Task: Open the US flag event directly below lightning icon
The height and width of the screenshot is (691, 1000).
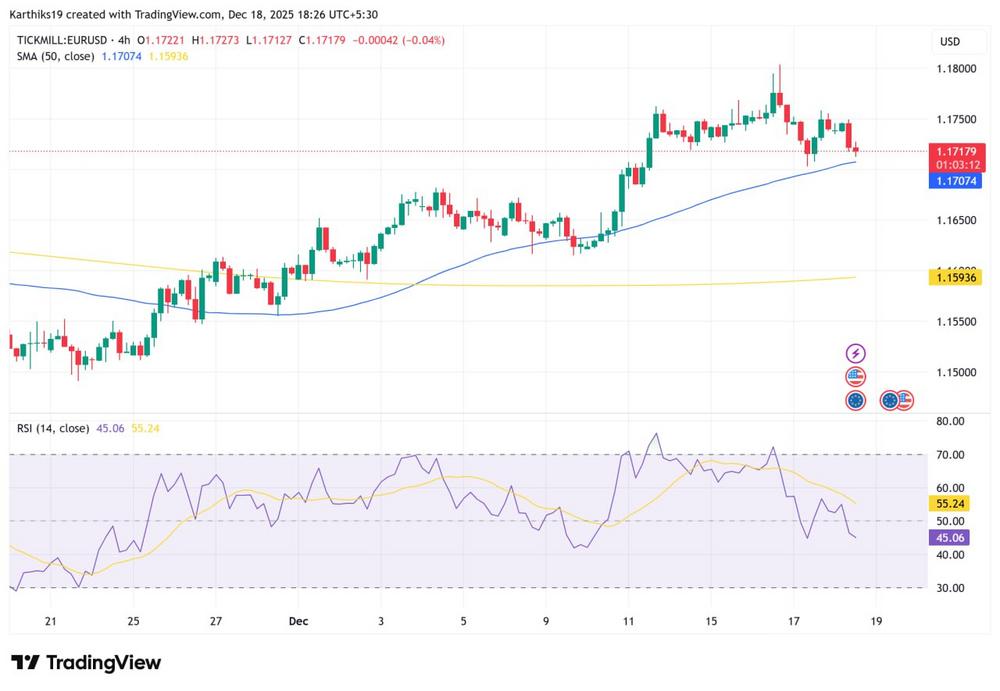Action: click(x=855, y=377)
